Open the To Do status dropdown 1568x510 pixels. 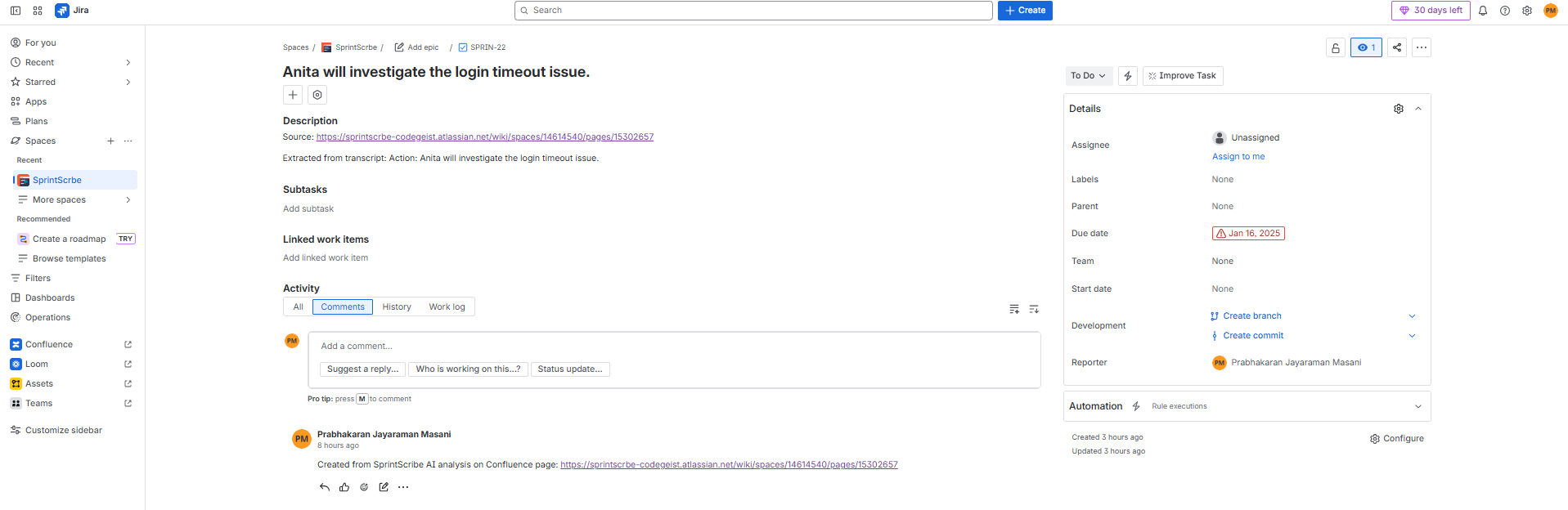click(1089, 76)
